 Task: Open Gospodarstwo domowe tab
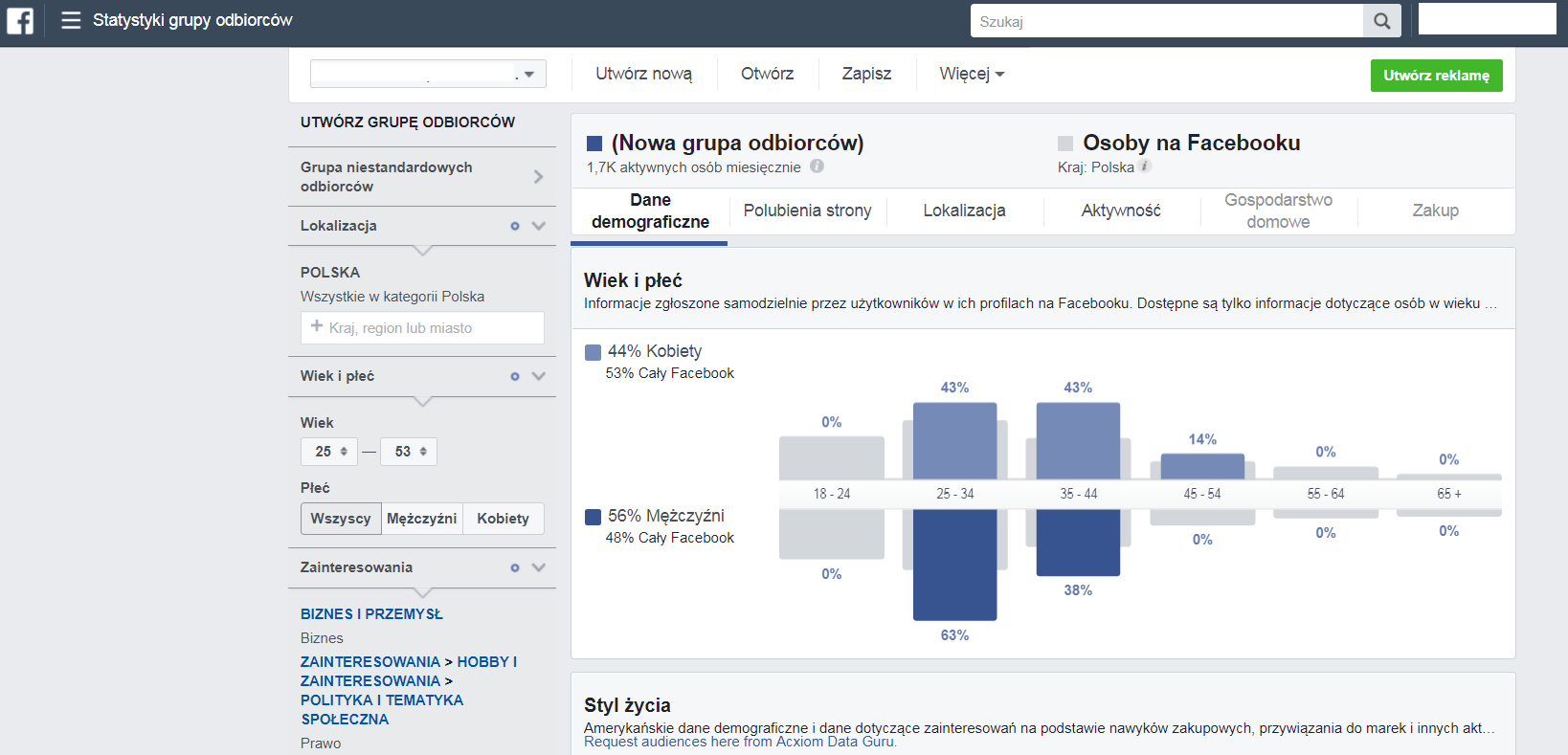point(1278,211)
